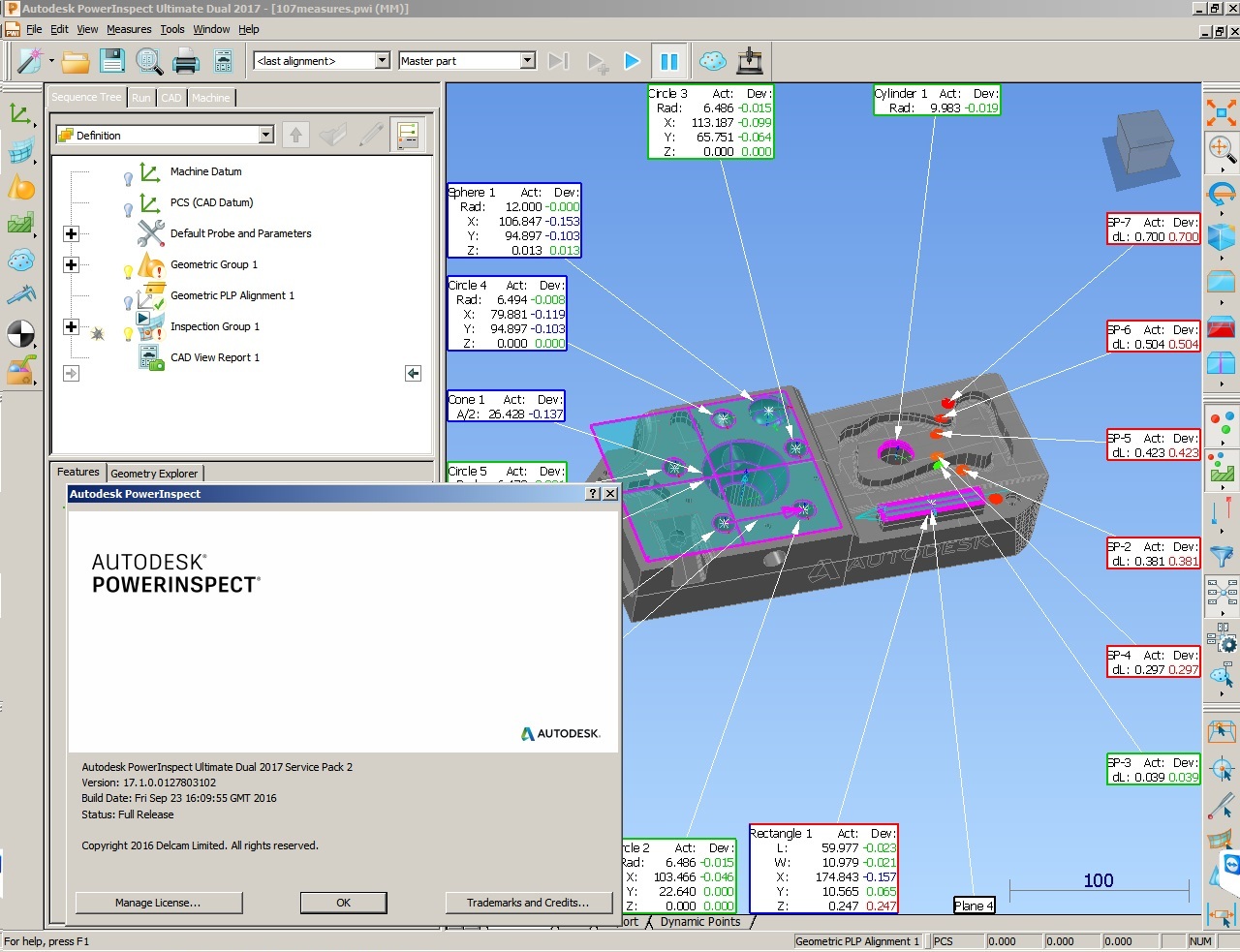Viewport: 1240px width, 952px height.
Task: Open the new document wizard icon
Action: (x=30, y=60)
